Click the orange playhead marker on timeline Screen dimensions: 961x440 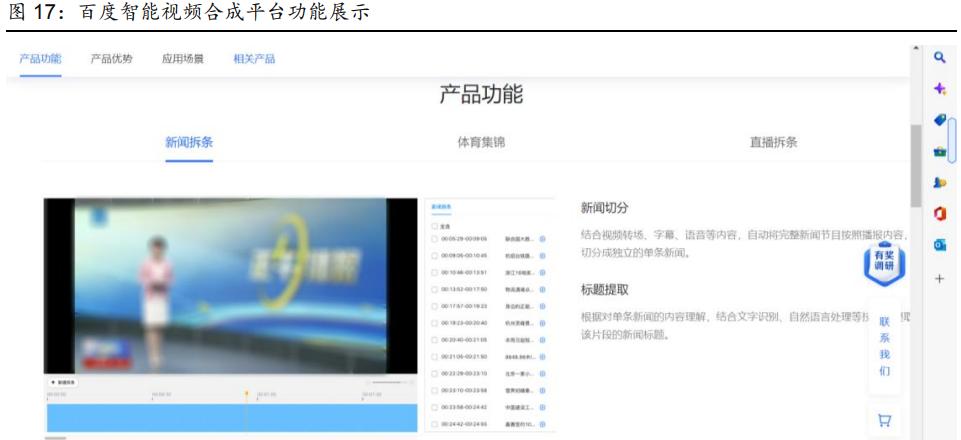(x=246, y=394)
